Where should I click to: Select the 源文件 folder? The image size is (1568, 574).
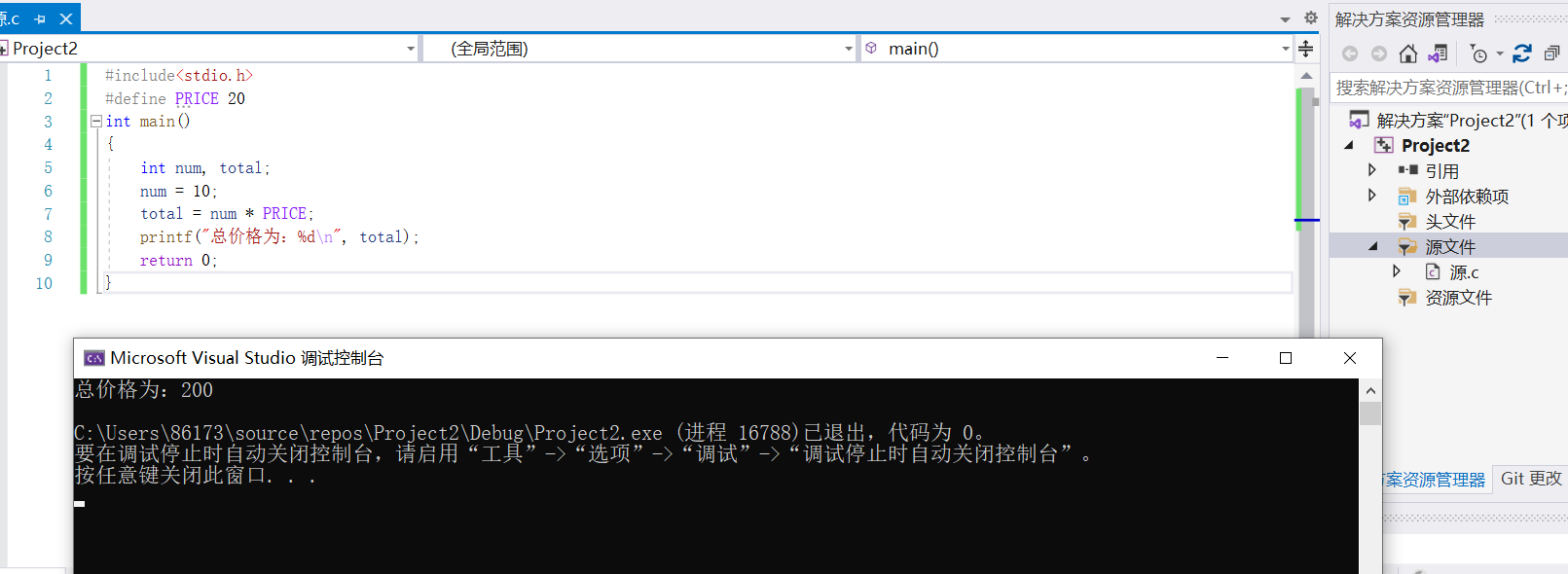coord(1450,247)
